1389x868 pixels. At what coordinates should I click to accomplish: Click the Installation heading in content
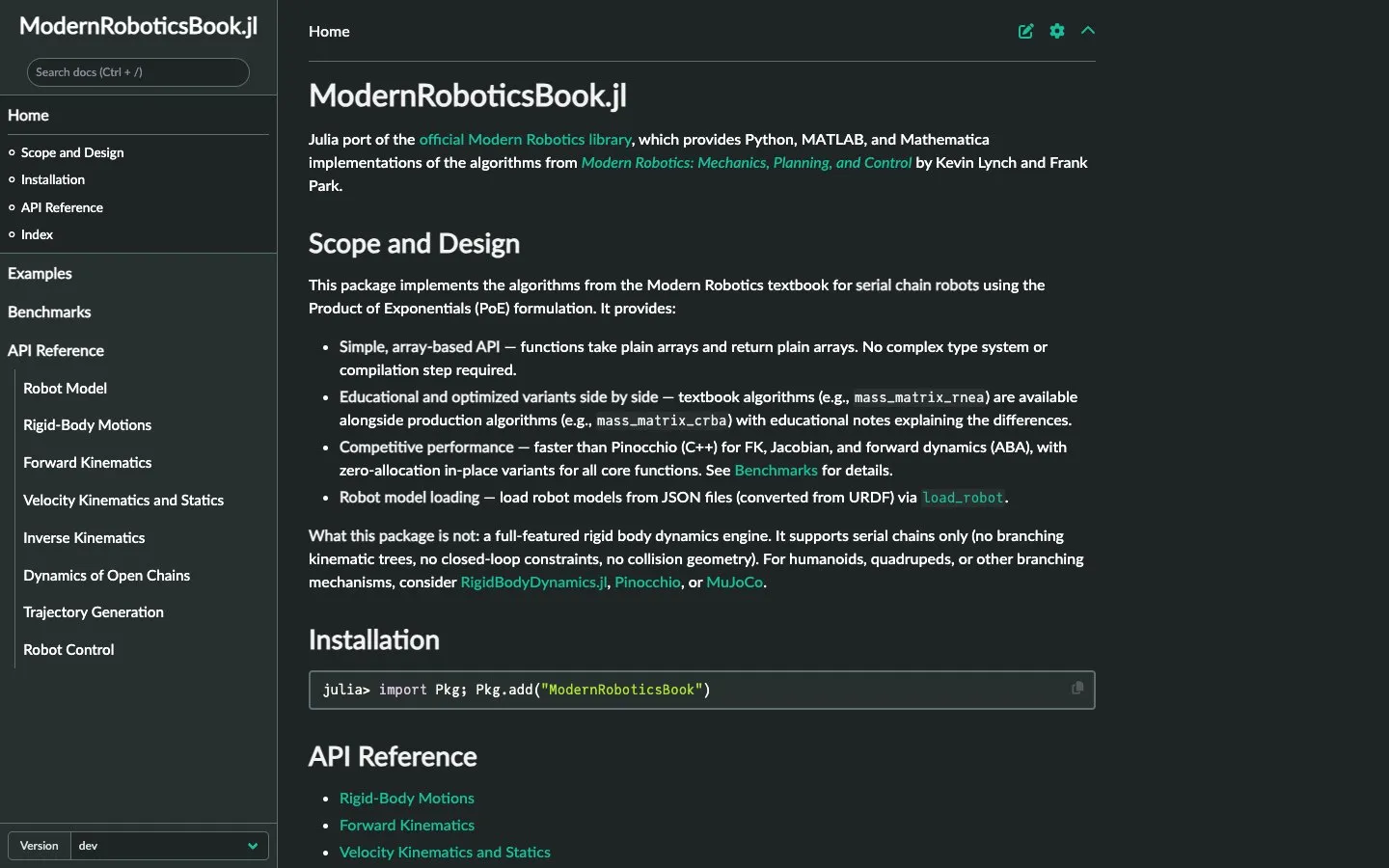(373, 639)
